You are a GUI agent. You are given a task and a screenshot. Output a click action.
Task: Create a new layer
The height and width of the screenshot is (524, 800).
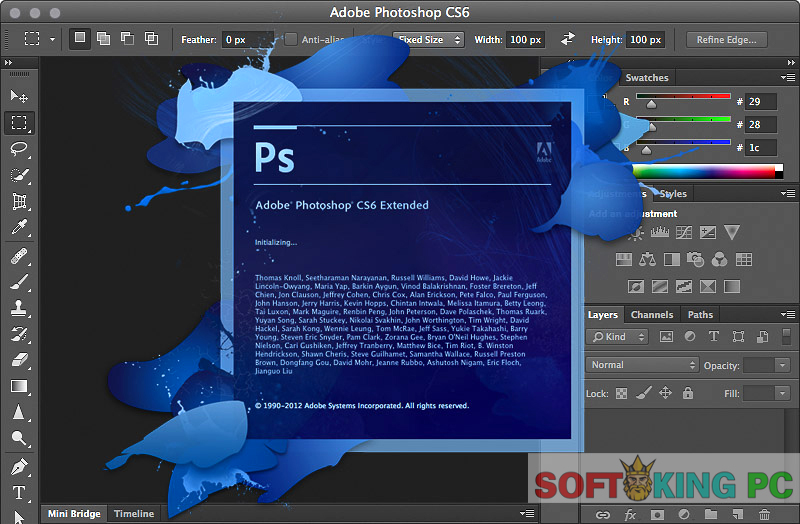click(x=737, y=514)
